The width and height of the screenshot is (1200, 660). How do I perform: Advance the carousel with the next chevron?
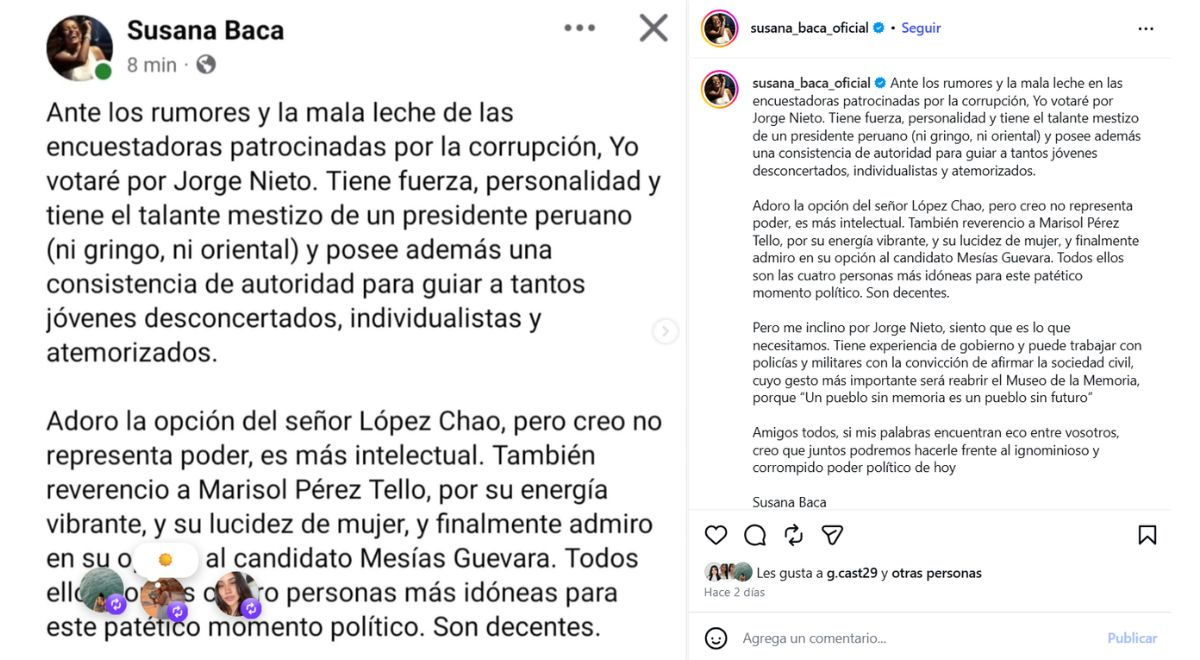(664, 330)
